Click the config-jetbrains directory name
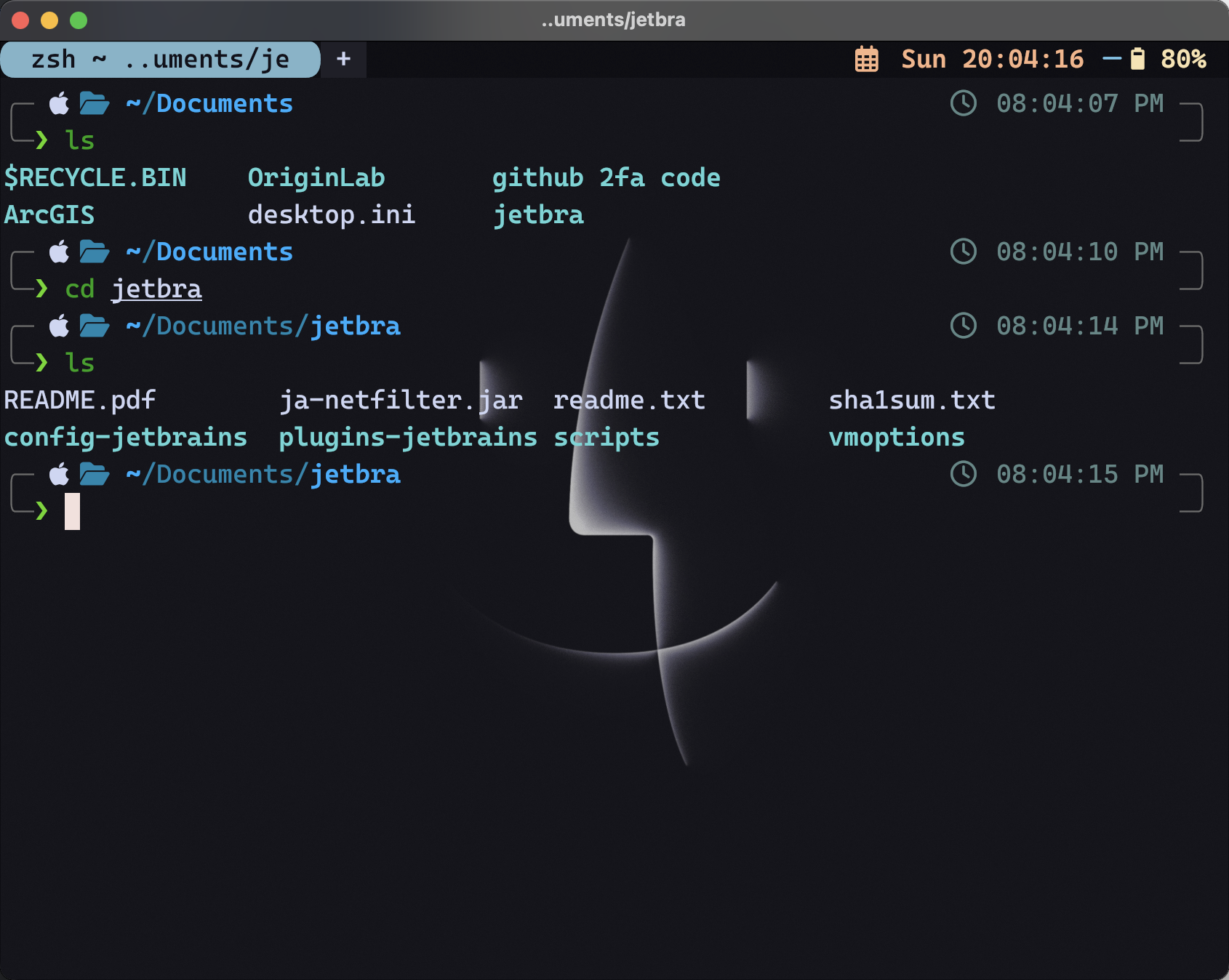The image size is (1229, 980). 126,437
